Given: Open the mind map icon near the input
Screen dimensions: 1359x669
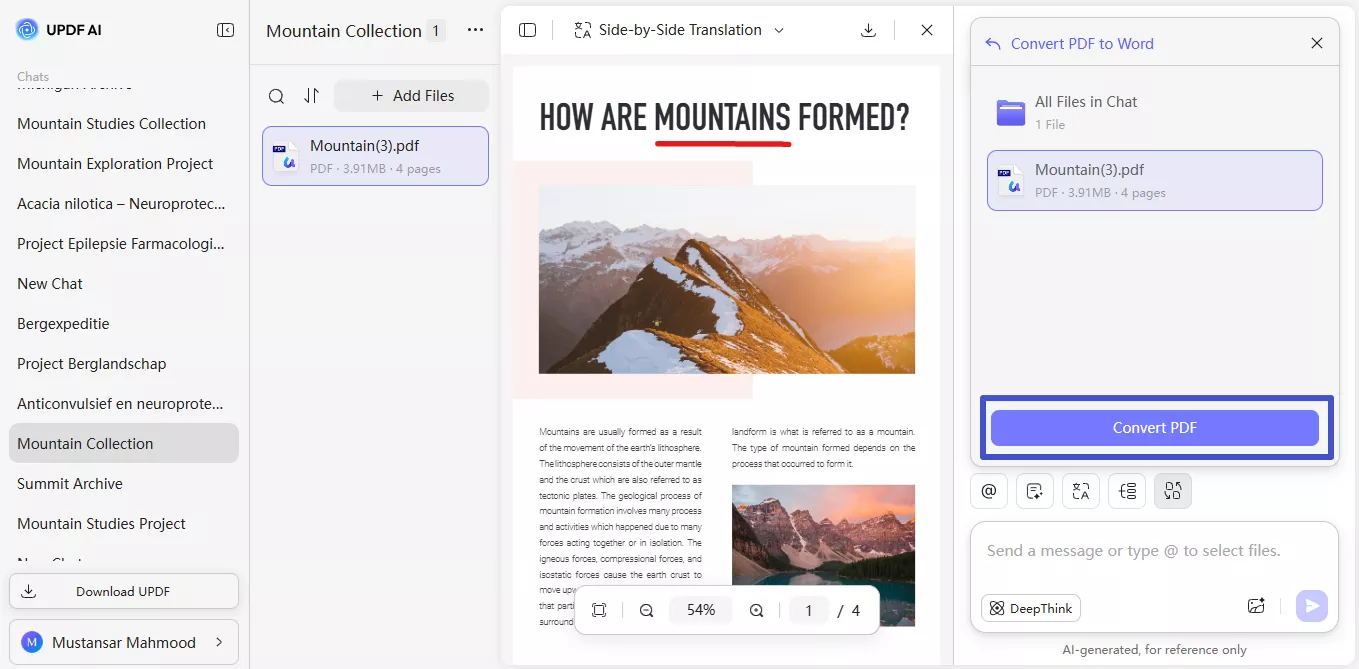Looking at the screenshot, I should point(1127,491).
